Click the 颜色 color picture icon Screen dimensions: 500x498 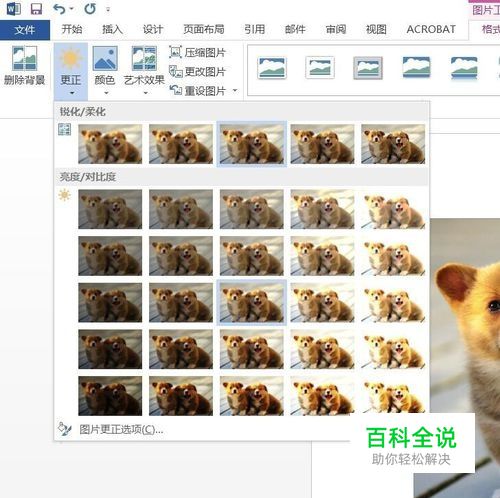(x=105, y=58)
